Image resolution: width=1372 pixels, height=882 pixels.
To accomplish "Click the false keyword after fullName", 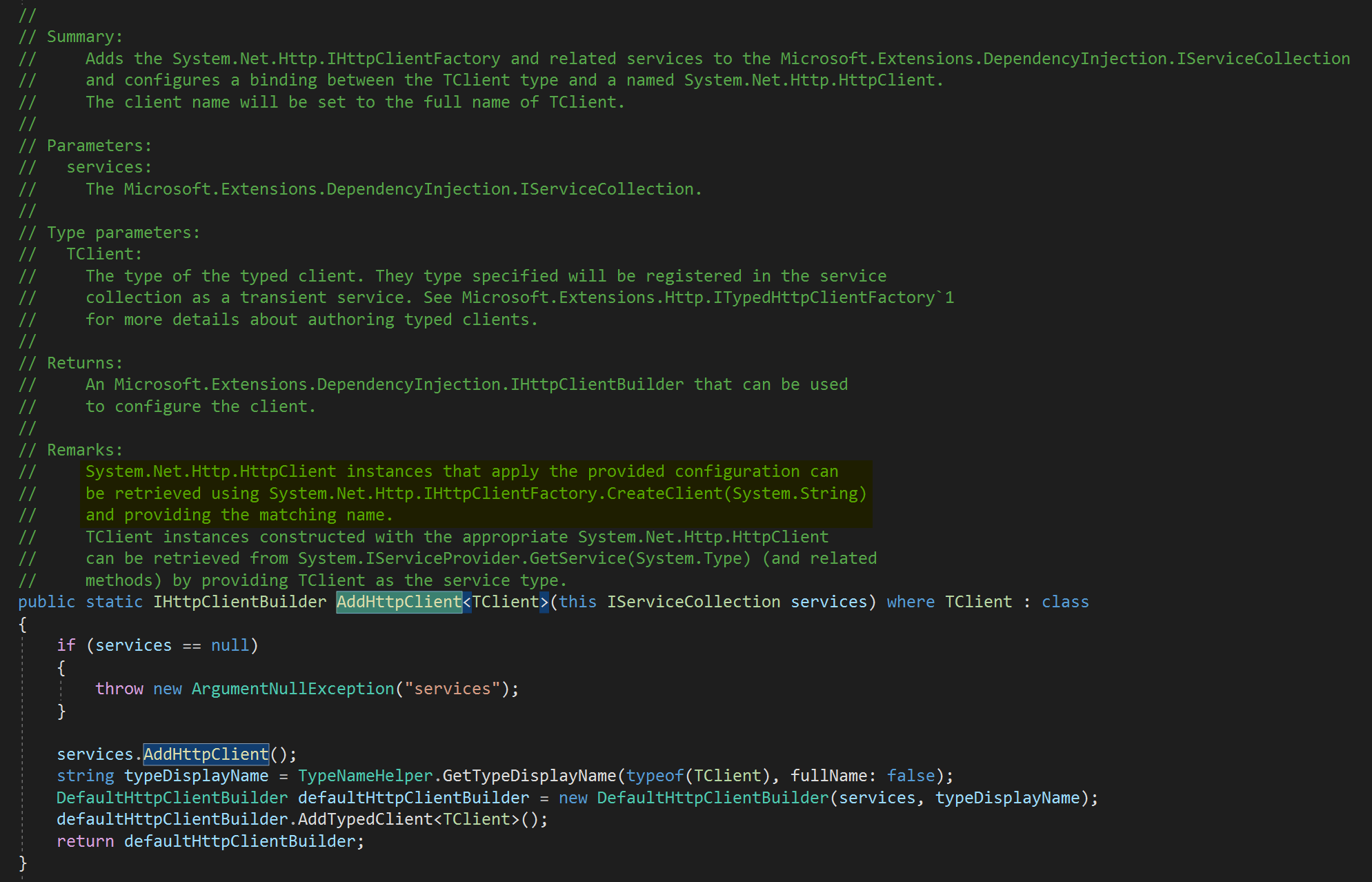I will click(911, 776).
